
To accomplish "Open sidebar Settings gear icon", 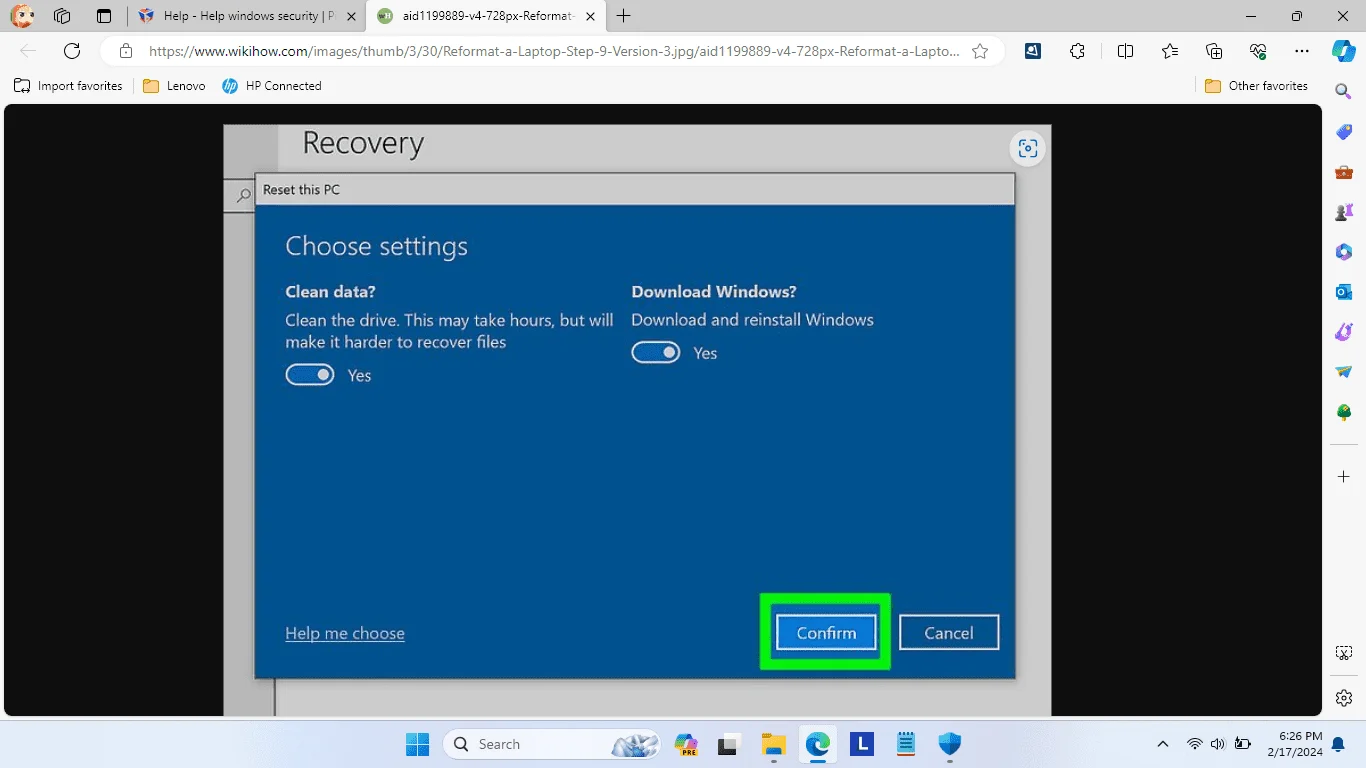I will click(1344, 697).
